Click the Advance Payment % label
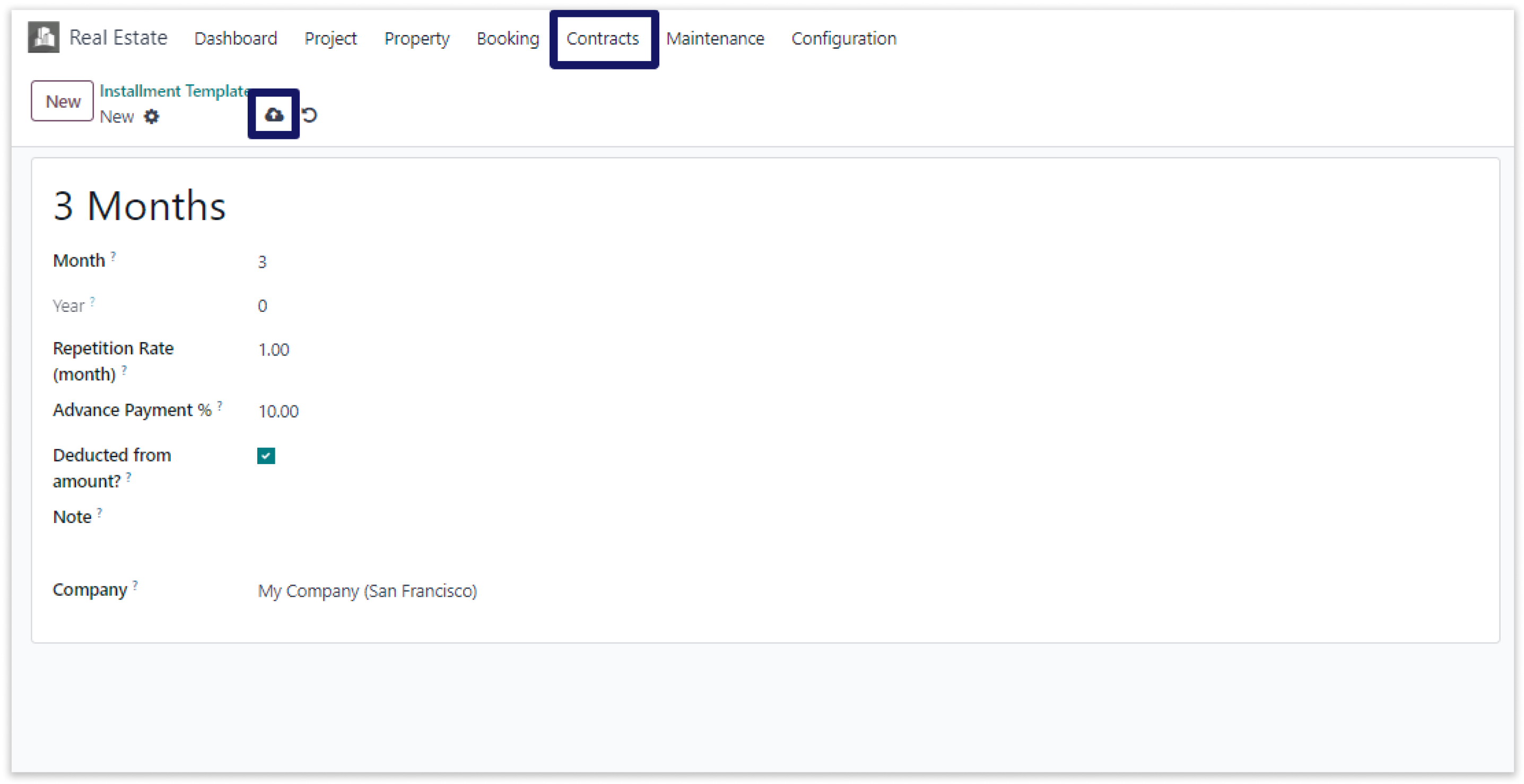 tap(132, 410)
